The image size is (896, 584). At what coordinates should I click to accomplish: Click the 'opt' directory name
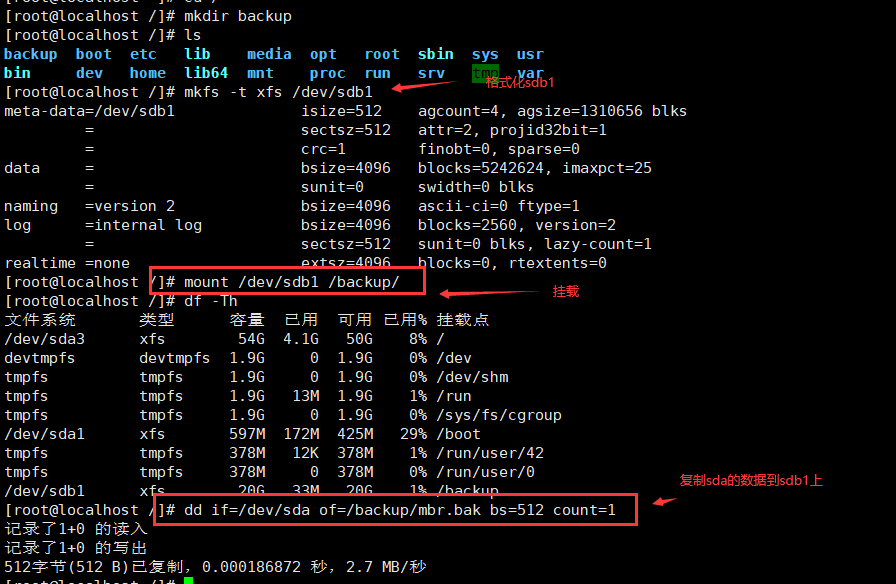pyautogui.click(x=323, y=54)
